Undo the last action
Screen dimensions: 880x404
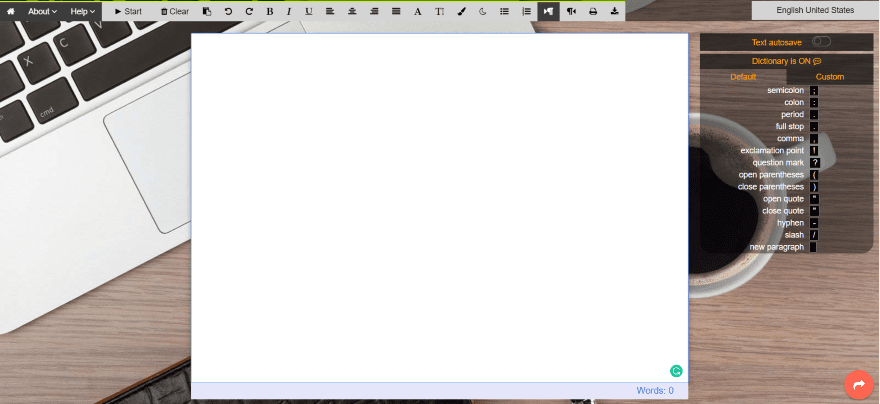pos(228,11)
